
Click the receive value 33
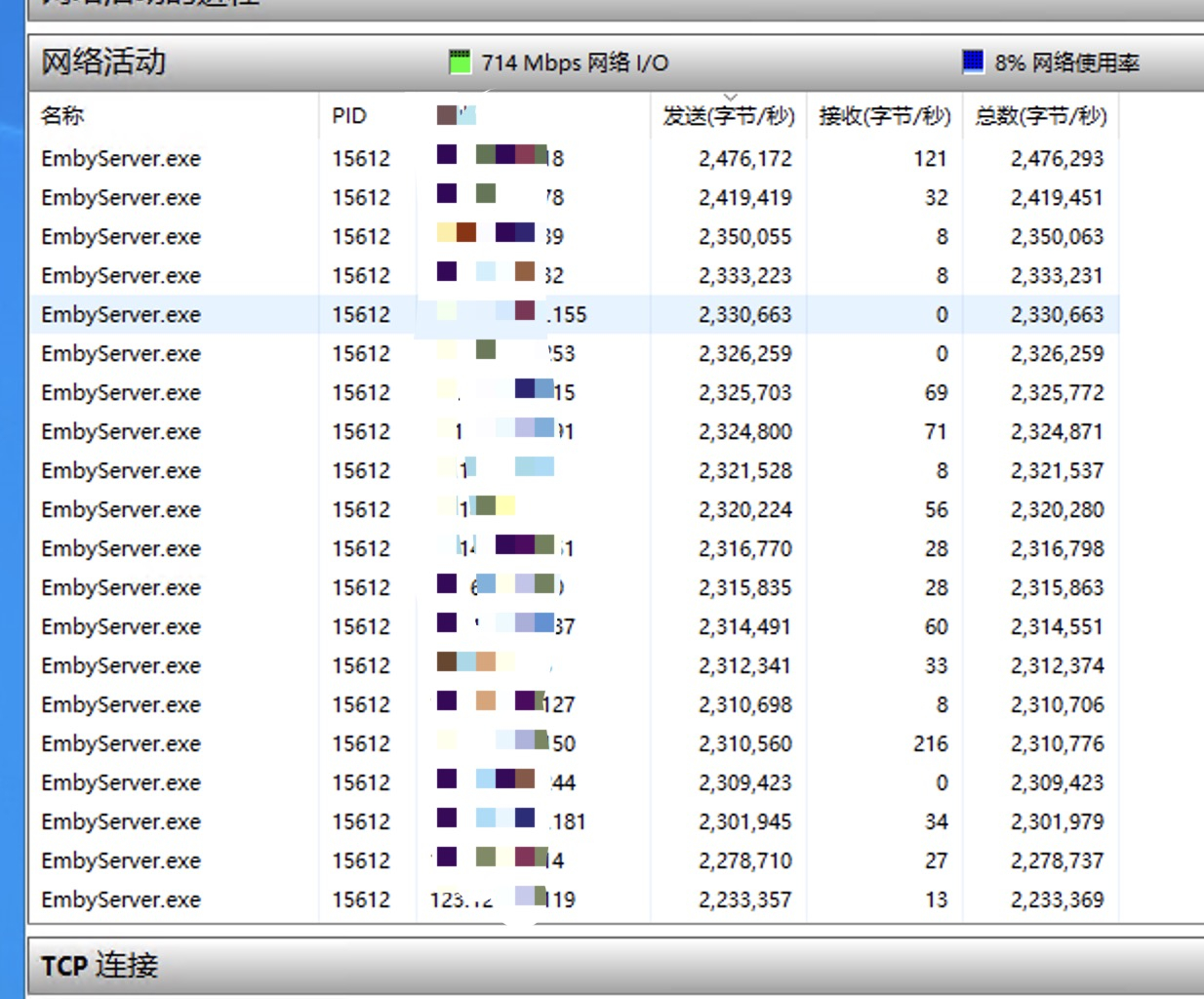click(937, 665)
